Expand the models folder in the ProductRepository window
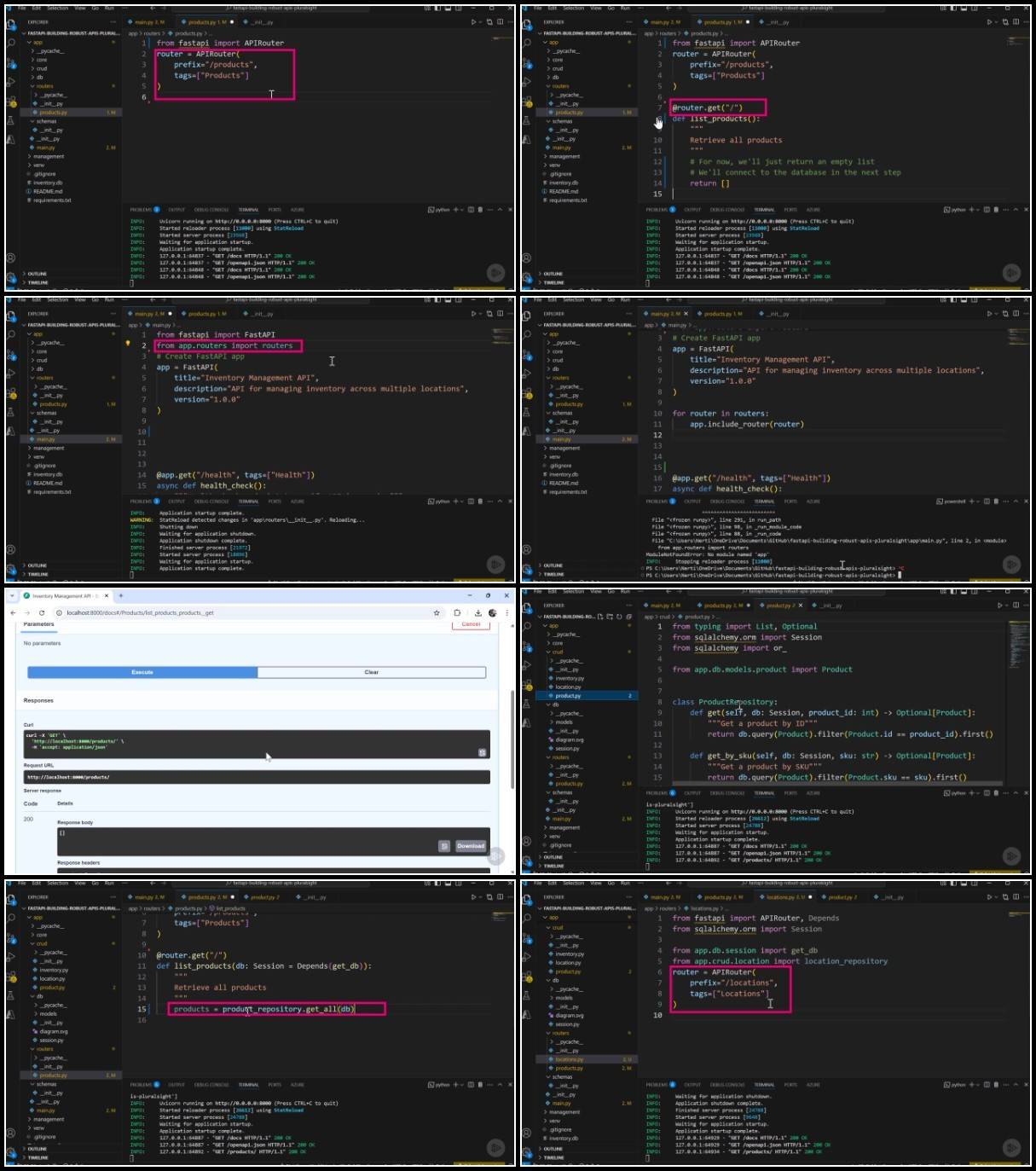 coord(564,722)
